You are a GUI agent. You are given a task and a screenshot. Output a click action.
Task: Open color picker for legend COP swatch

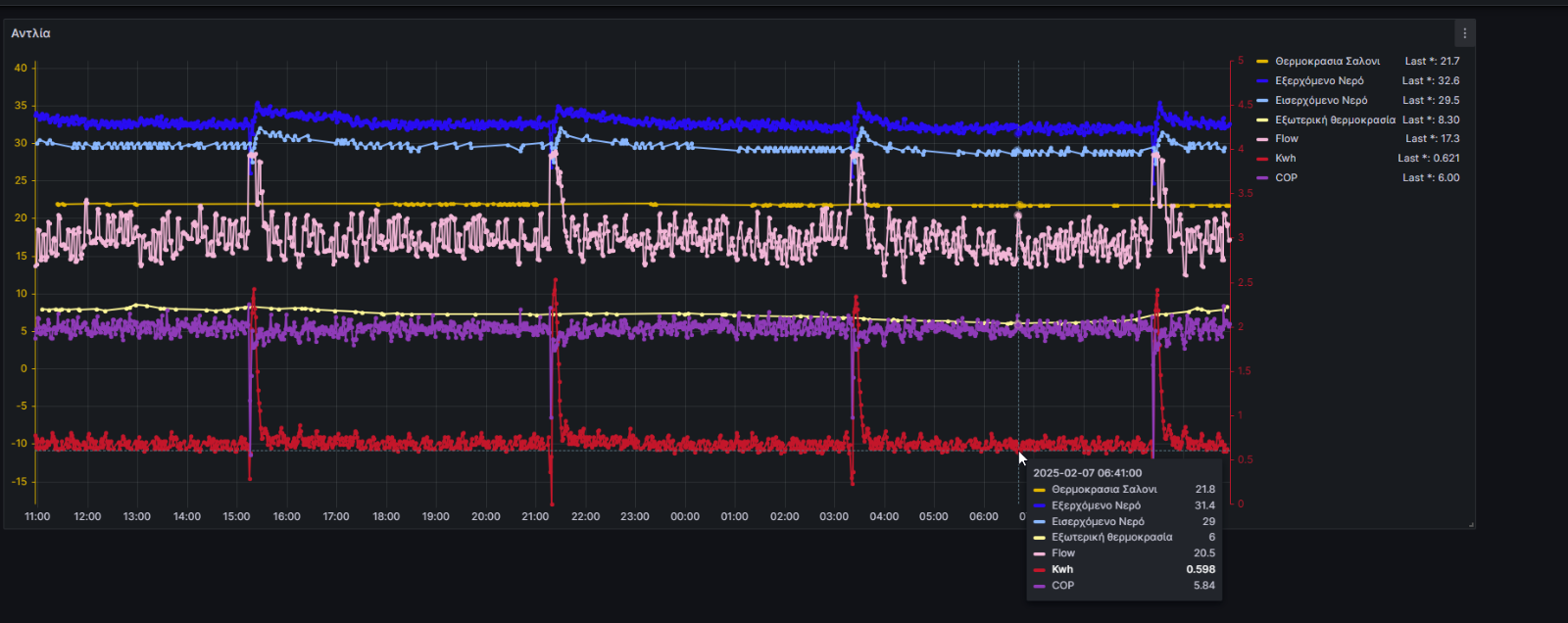click(1262, 178)
